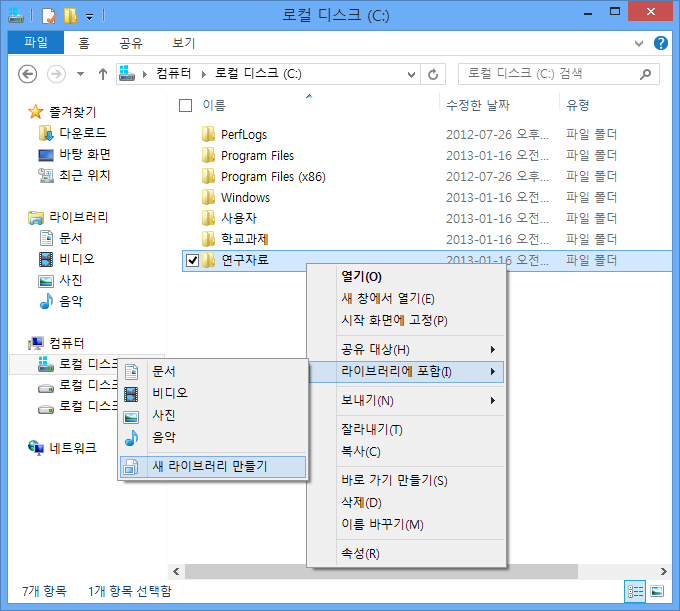Click the search magnifier icon

point(645,74)
